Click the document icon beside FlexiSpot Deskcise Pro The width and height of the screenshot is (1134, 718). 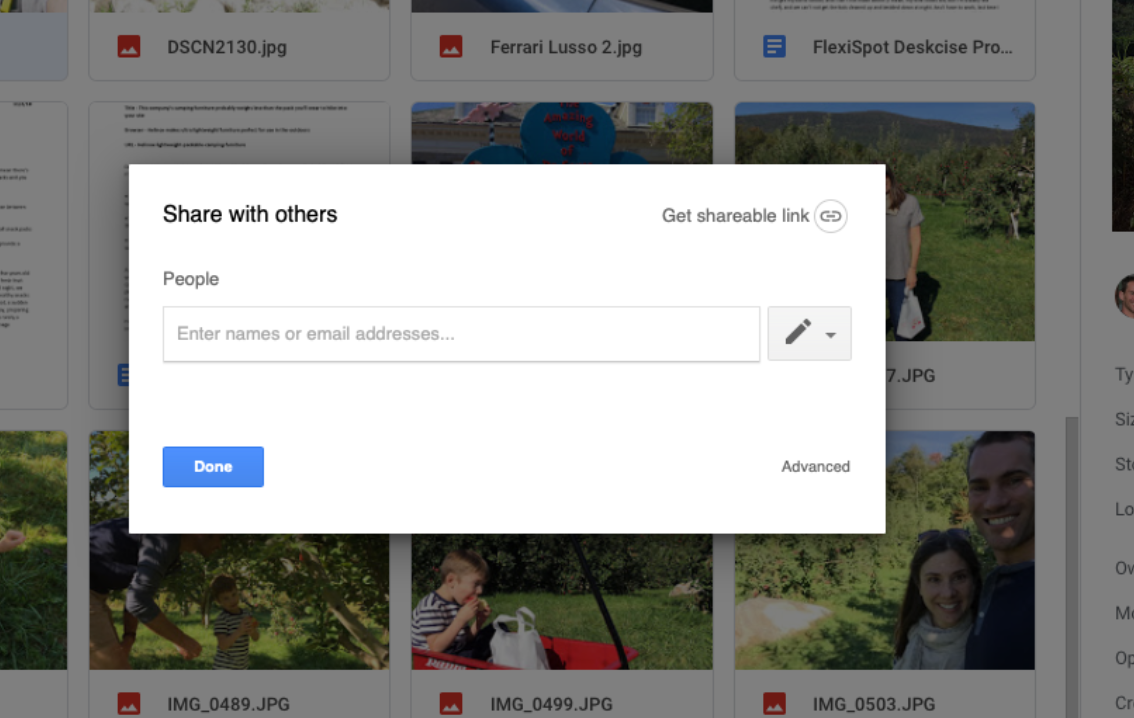pyautogui.click(x=774, y=47)
